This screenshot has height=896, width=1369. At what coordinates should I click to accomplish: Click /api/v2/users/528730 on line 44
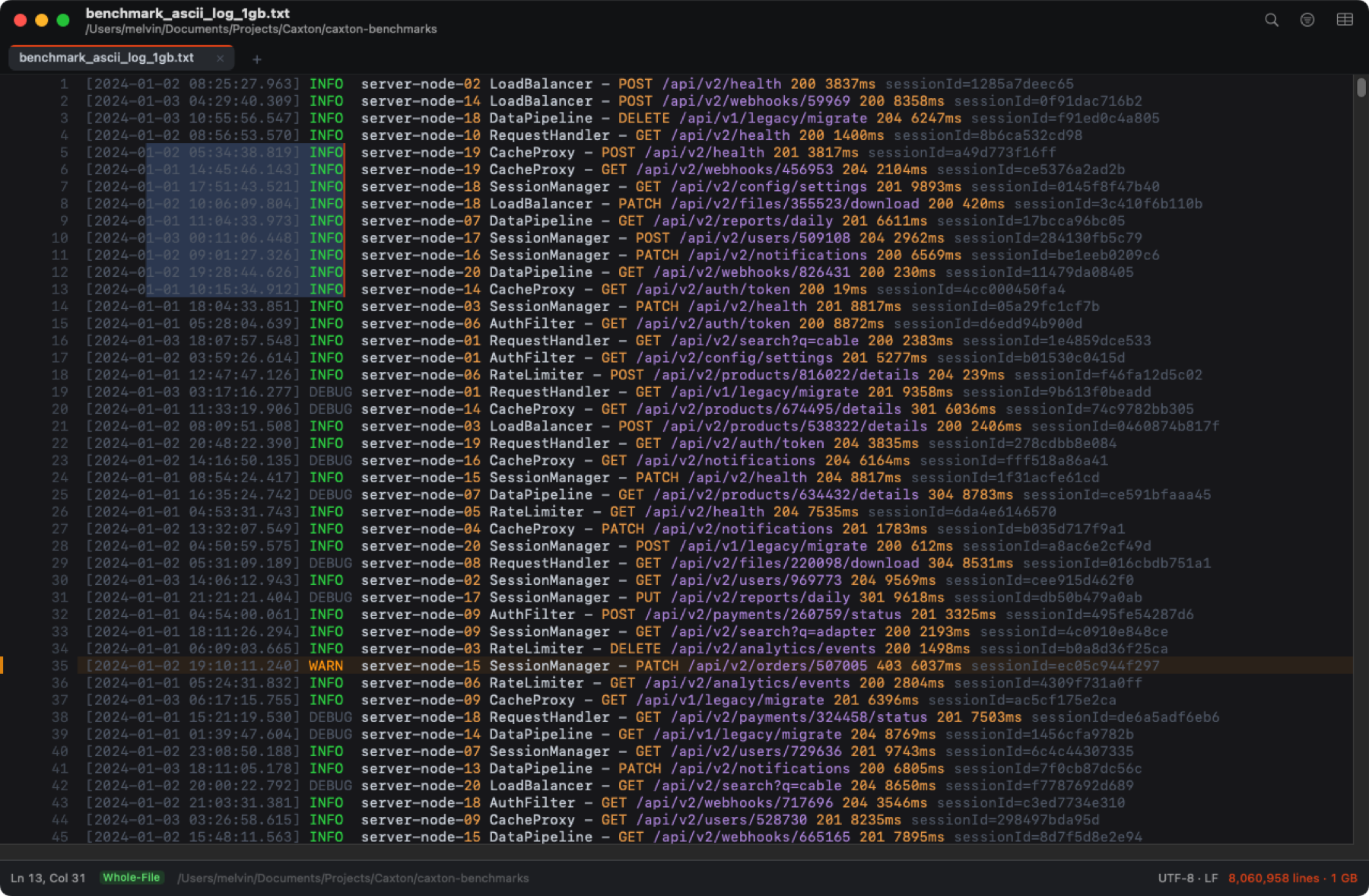[x=722, y=820]
